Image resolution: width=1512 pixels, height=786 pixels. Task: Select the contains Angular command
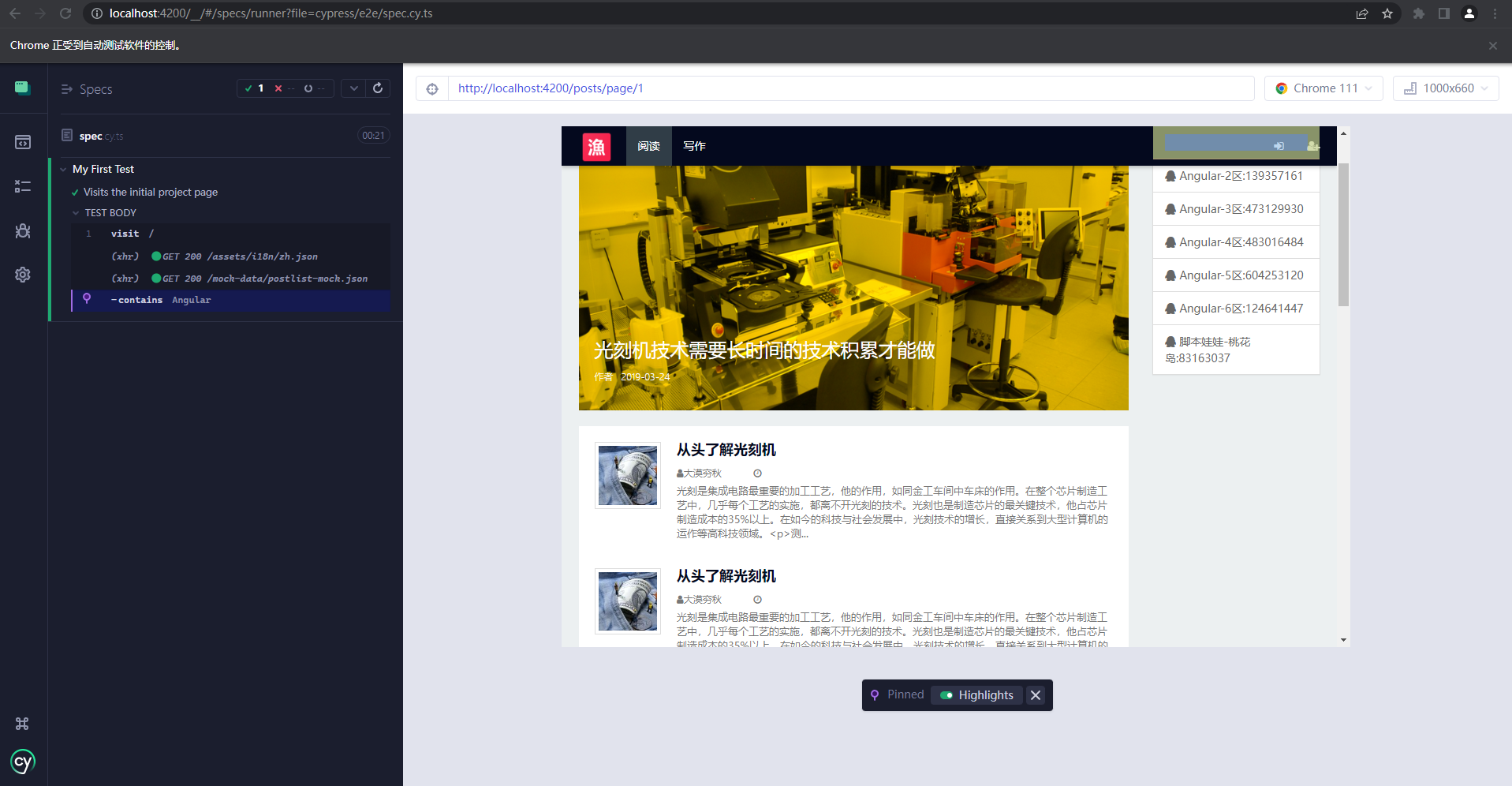click(230, 300)
